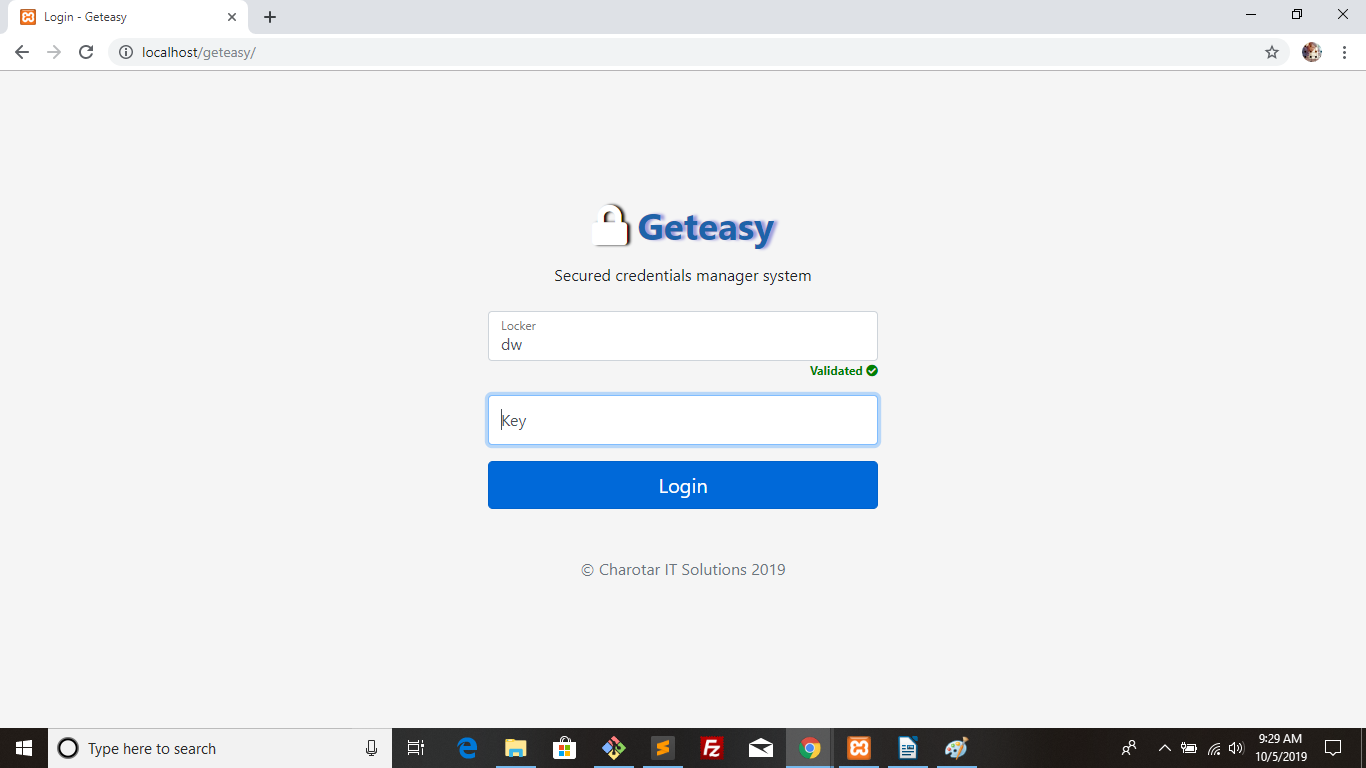
Task: Click 'Secured credentials manager system' text
Action: pyautogui.click(x=683, y=275)
